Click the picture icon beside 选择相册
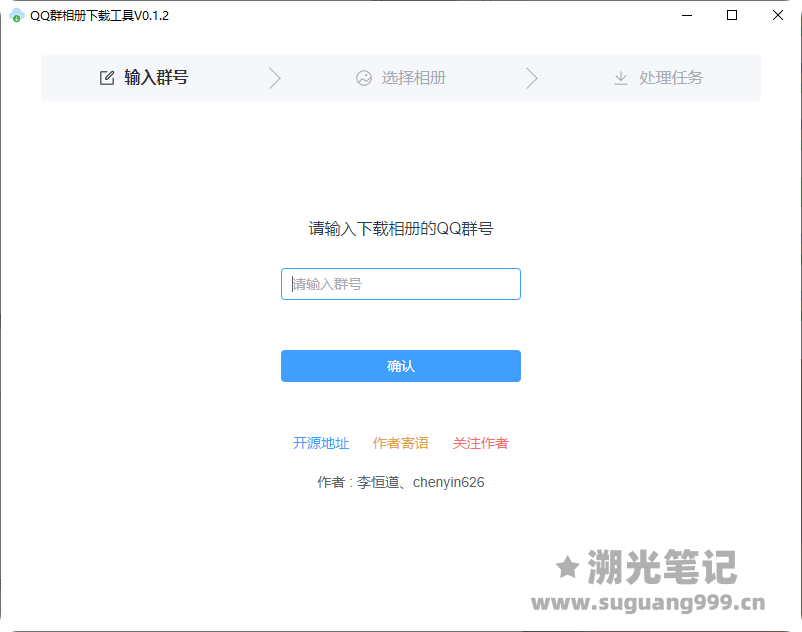The image size is (802, 632). pyautogui.click(x=364, y=78)
